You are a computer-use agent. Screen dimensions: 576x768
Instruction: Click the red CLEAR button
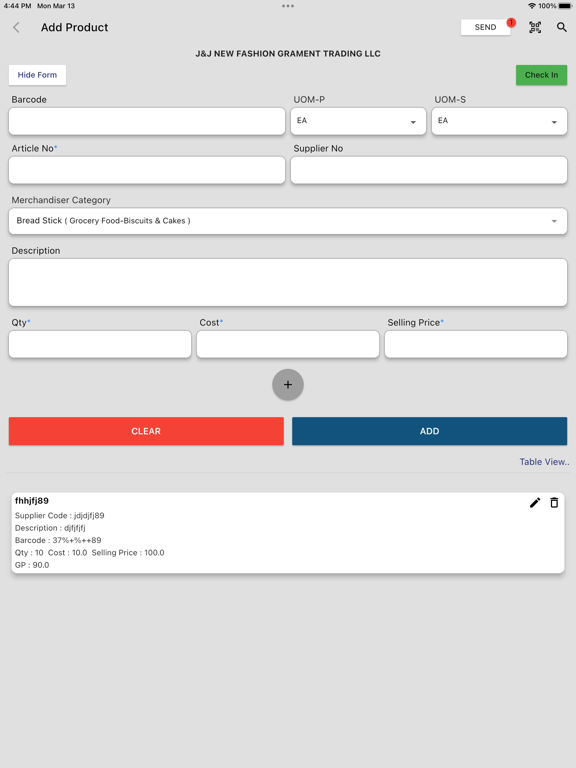(146, 431)
